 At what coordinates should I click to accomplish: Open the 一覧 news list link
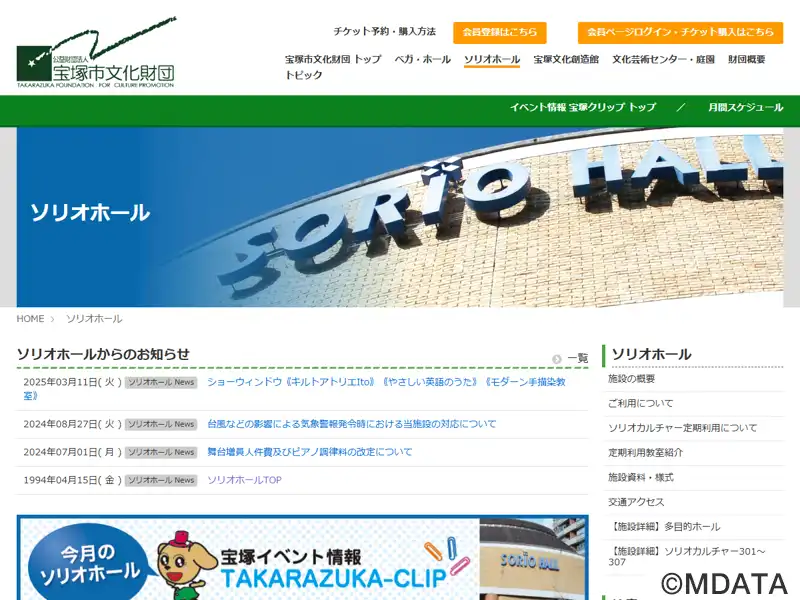click(578, 359)
